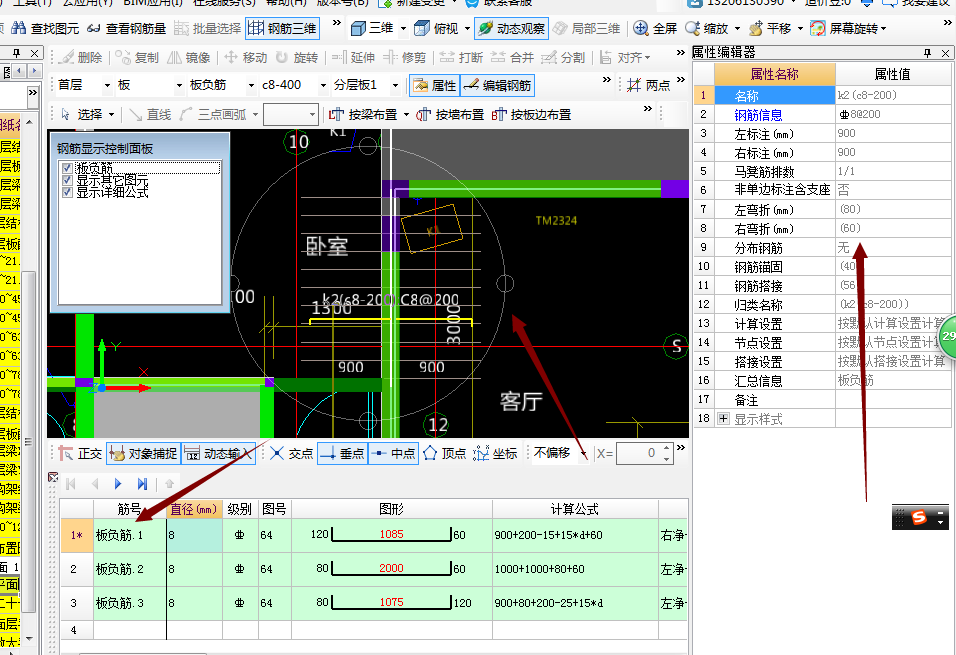Go to next rebar record

pos(118,484)
